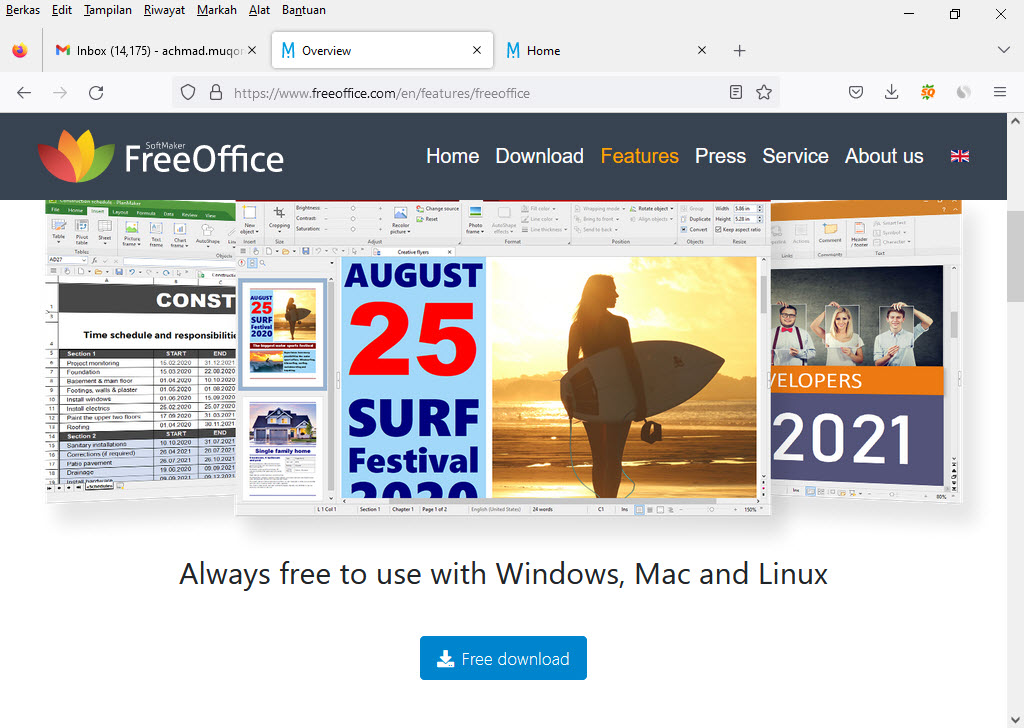Adjust the Brightness slider

coord(353,208)
